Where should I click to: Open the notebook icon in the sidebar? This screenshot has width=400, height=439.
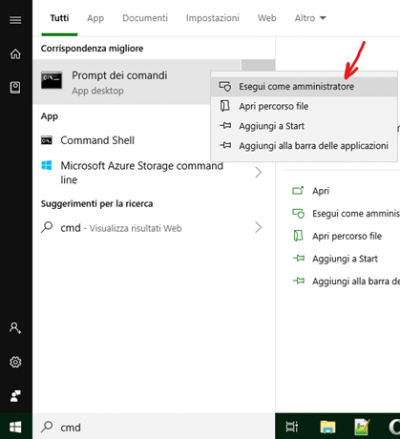(15, 87)
